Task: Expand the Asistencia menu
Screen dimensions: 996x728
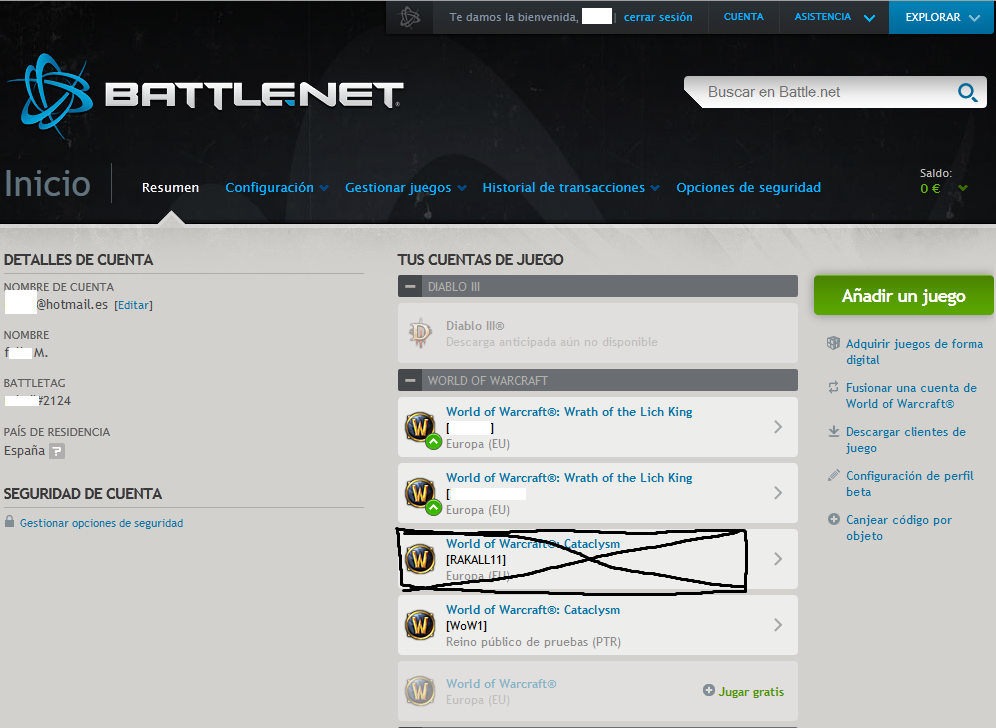Action: 835,17
